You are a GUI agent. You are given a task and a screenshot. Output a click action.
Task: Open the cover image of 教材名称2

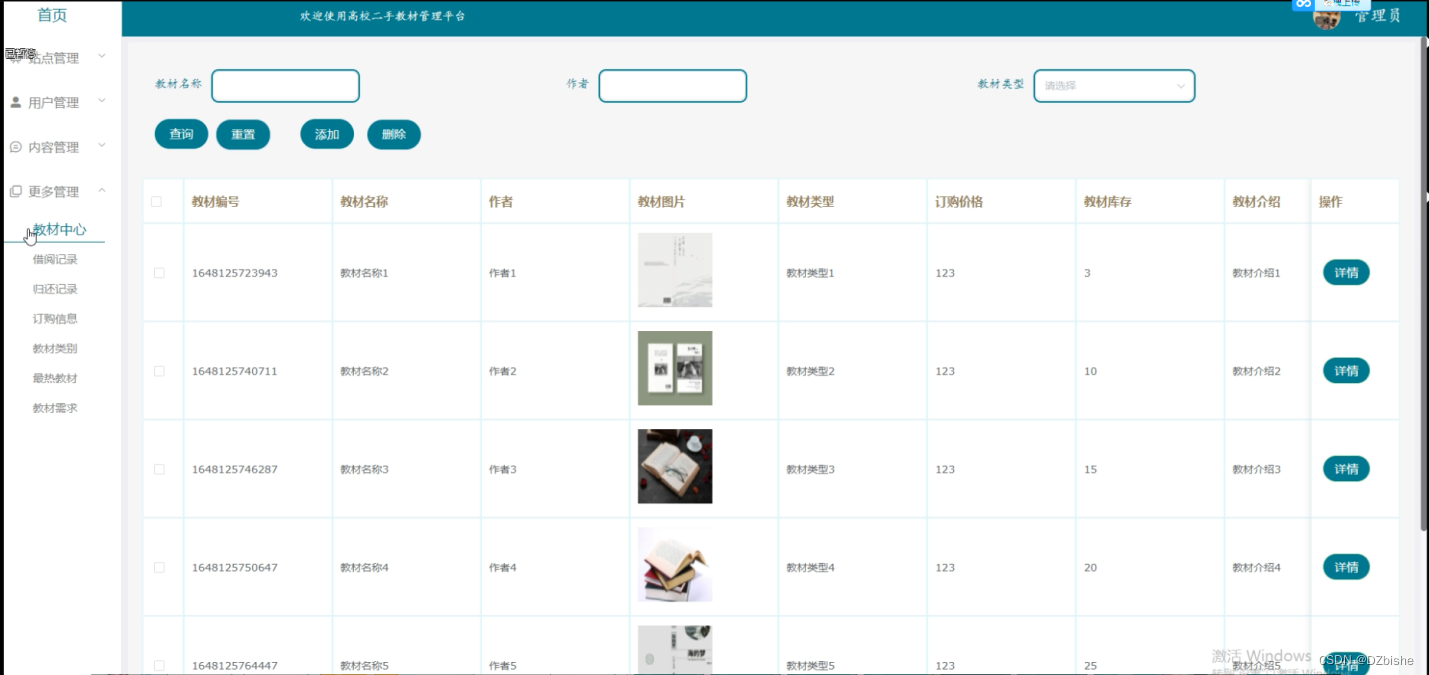[675, 368]
